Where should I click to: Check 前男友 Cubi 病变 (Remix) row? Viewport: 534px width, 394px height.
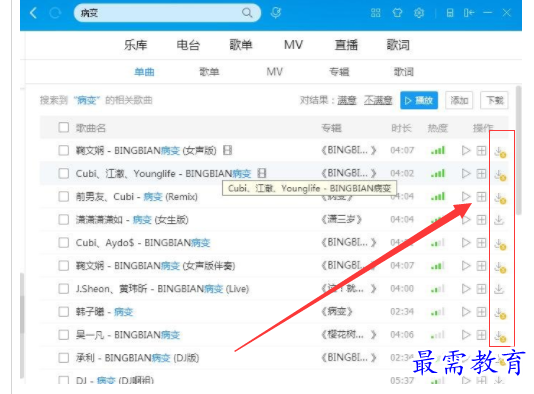tap(63, 196)
